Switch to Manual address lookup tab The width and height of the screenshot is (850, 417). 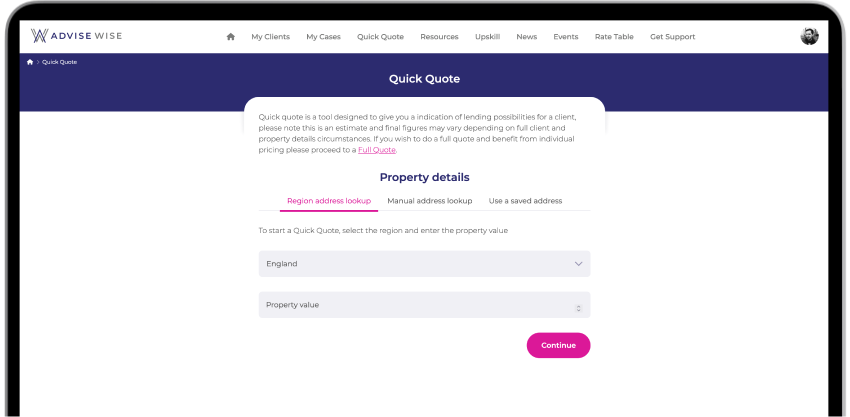[x=429, y=201]
